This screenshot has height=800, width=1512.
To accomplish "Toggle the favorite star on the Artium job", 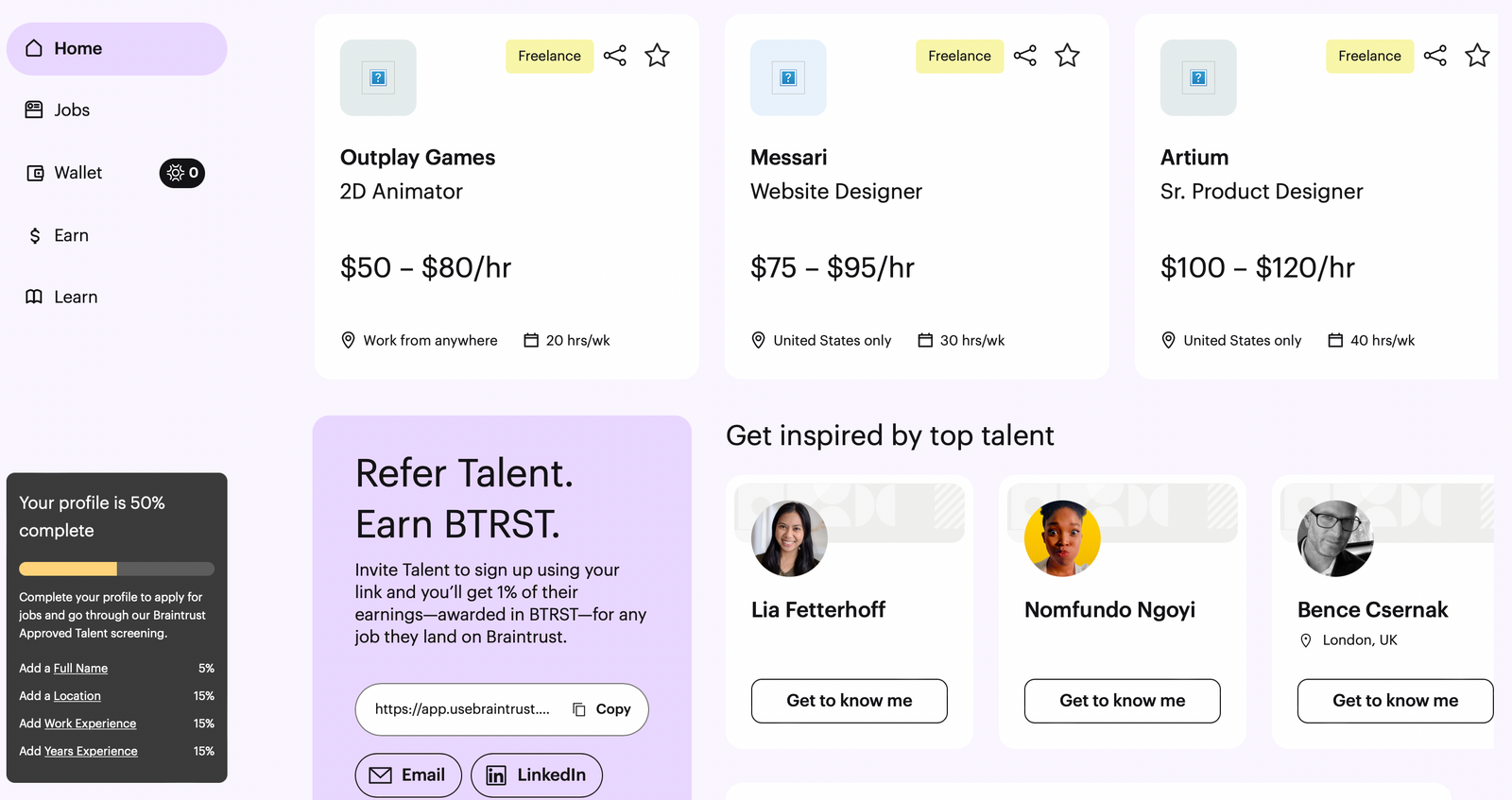I will (x=1477, y=56).
